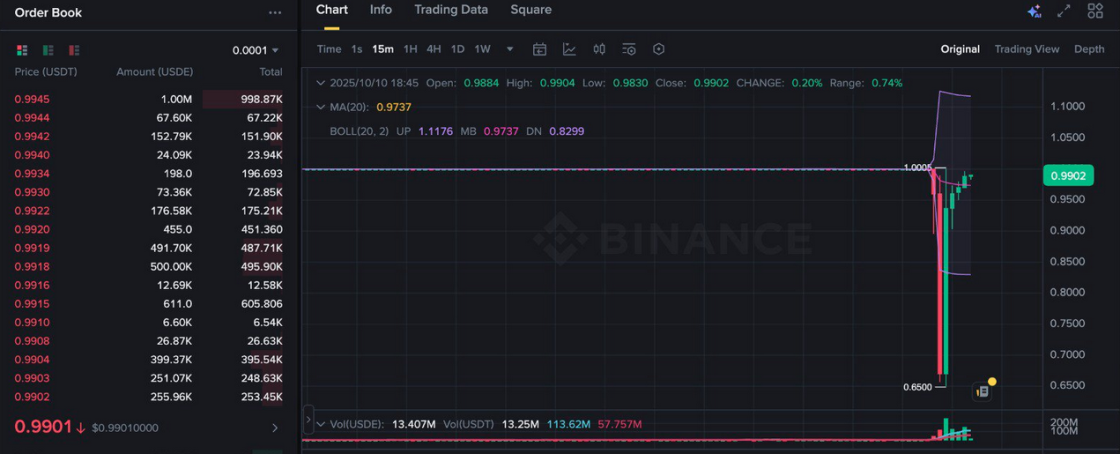Collapse the MA(20) indicator chevron
The height and width of the screenshot is (454, 1120).
pos(320,107)
